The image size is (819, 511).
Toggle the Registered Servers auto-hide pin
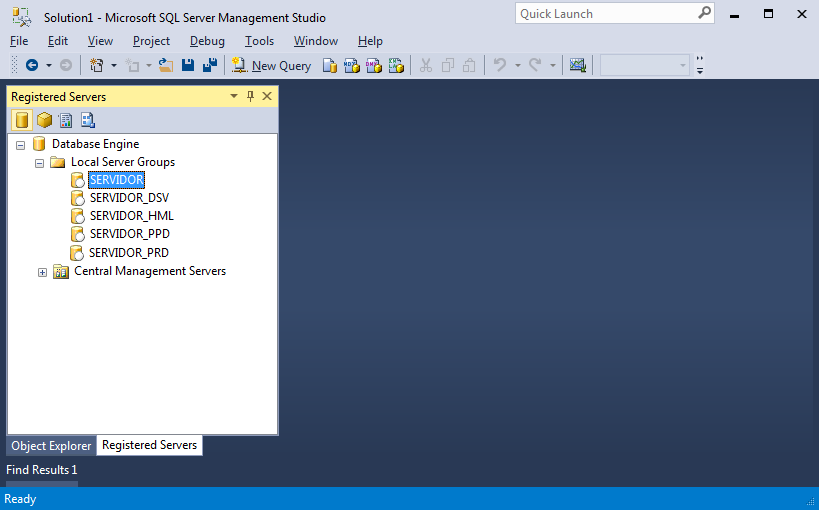tap(250, 96)
